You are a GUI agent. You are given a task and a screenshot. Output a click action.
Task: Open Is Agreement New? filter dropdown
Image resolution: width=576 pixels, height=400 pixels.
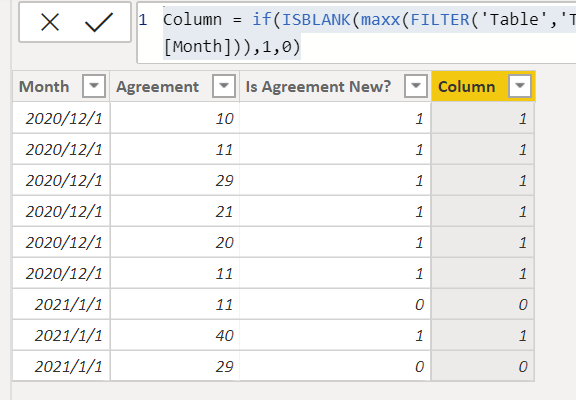(x=415, y=86)
